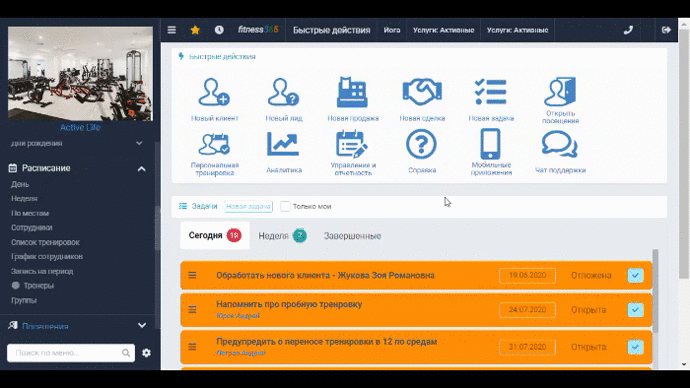
Task: Toggle the Только мои checkbox
Action: pyautogui.click(x=285, y=206)
